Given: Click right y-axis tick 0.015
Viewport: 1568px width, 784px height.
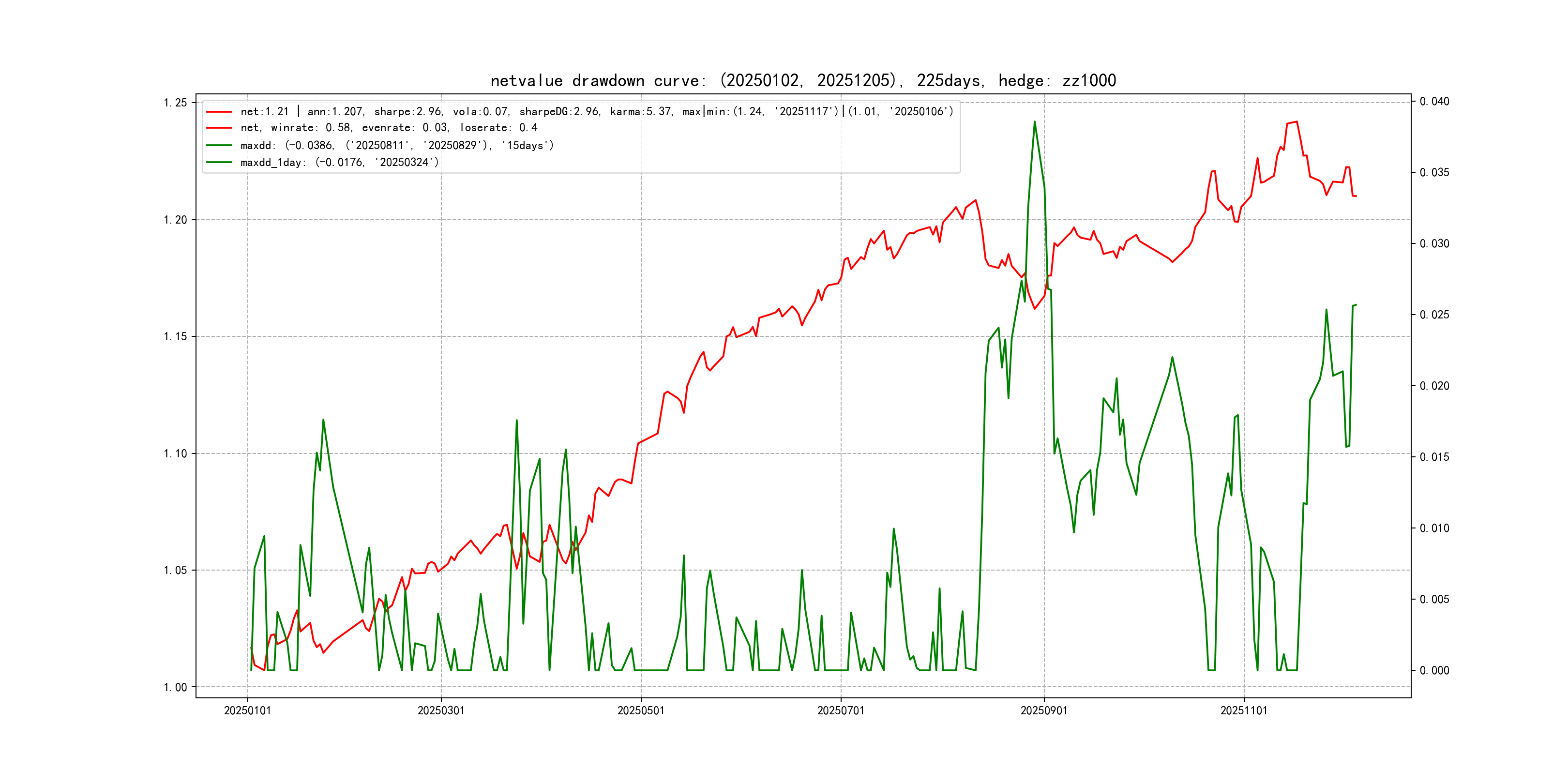Looking at the screenshot, I should (1434, 456).
